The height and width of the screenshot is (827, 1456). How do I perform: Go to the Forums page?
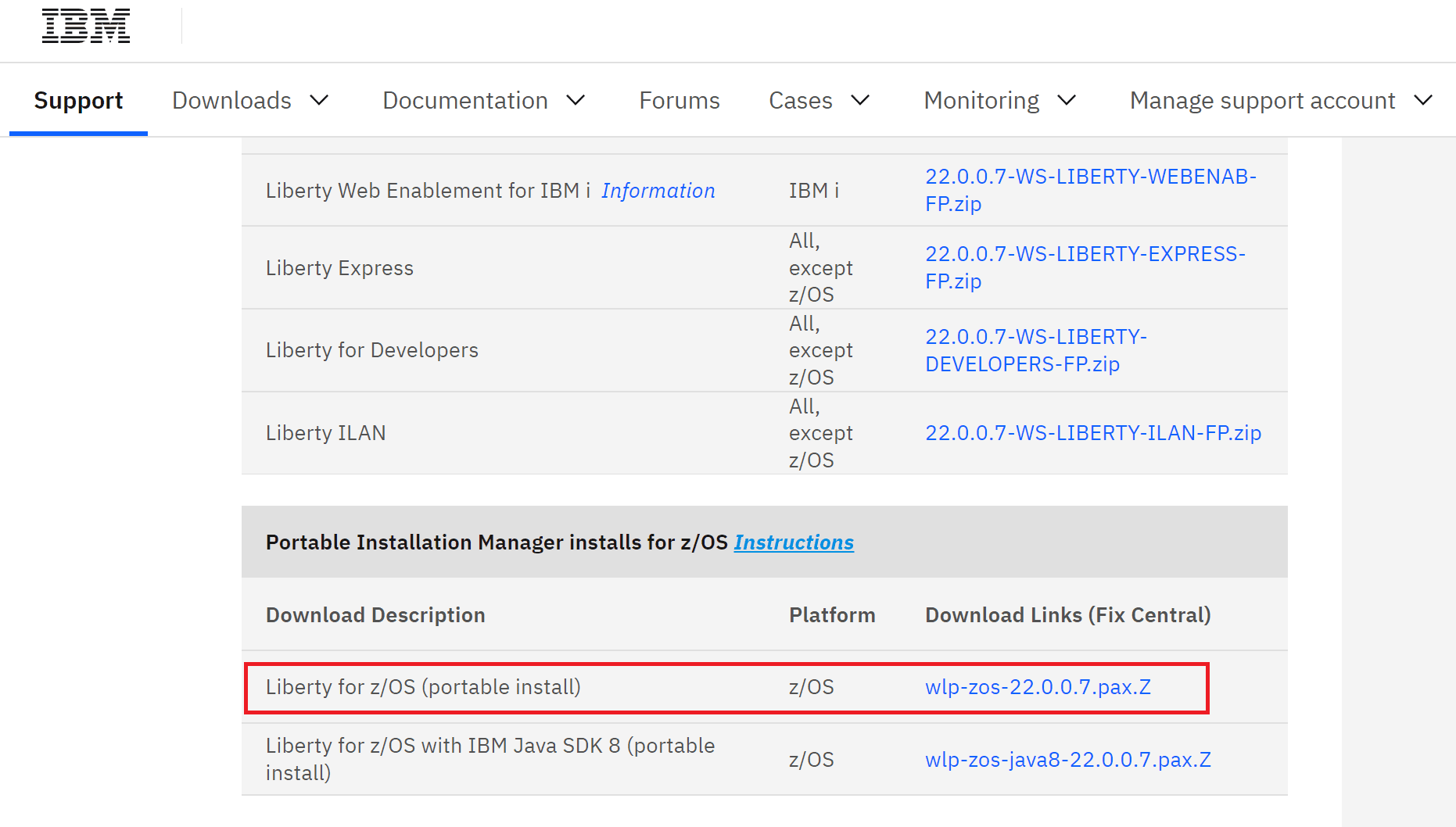679,101
